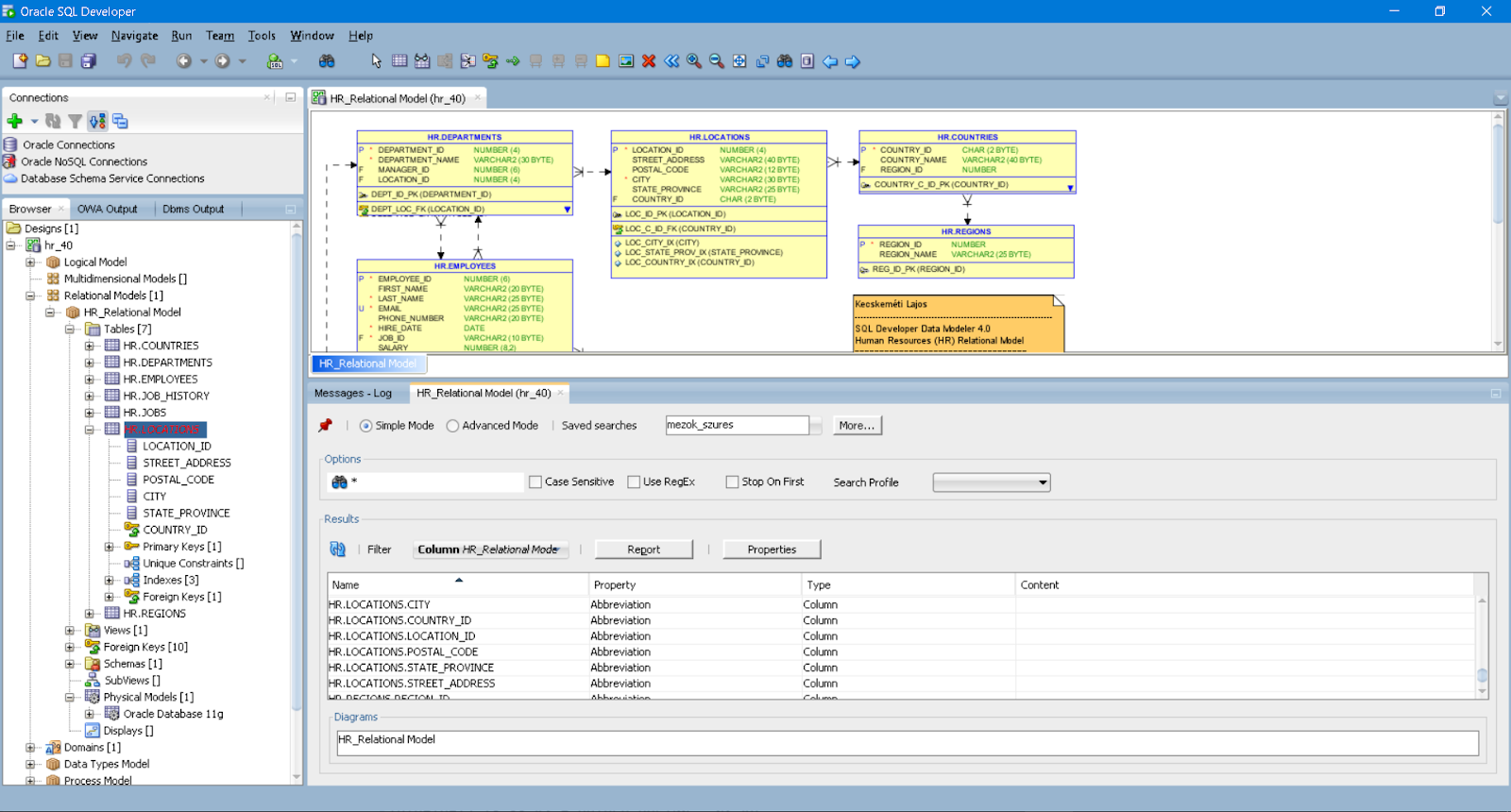Viewport: 1511px width, 812px height.
Task: Click the binoculars Find icon beside the SQL Worksheet icon
Action: pos(327,61)
